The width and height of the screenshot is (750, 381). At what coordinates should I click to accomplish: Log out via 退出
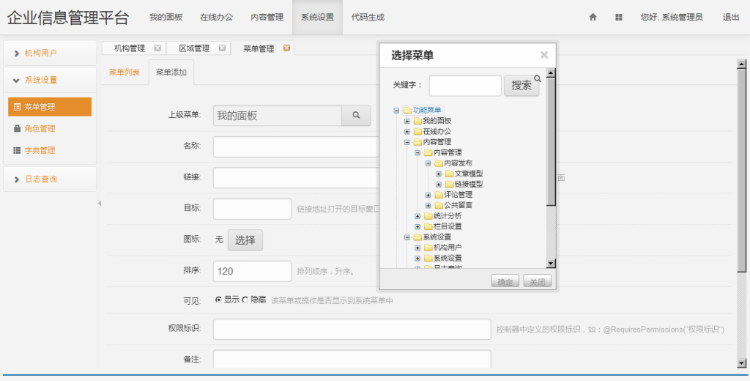(731, 17)
